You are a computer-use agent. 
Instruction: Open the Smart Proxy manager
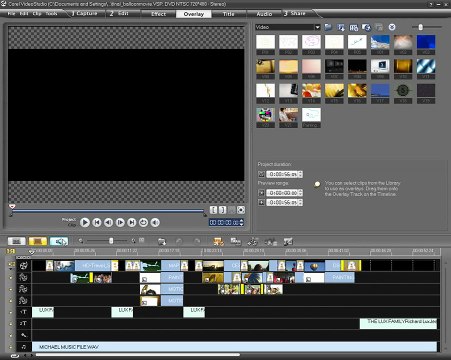(x=218, y=241)
